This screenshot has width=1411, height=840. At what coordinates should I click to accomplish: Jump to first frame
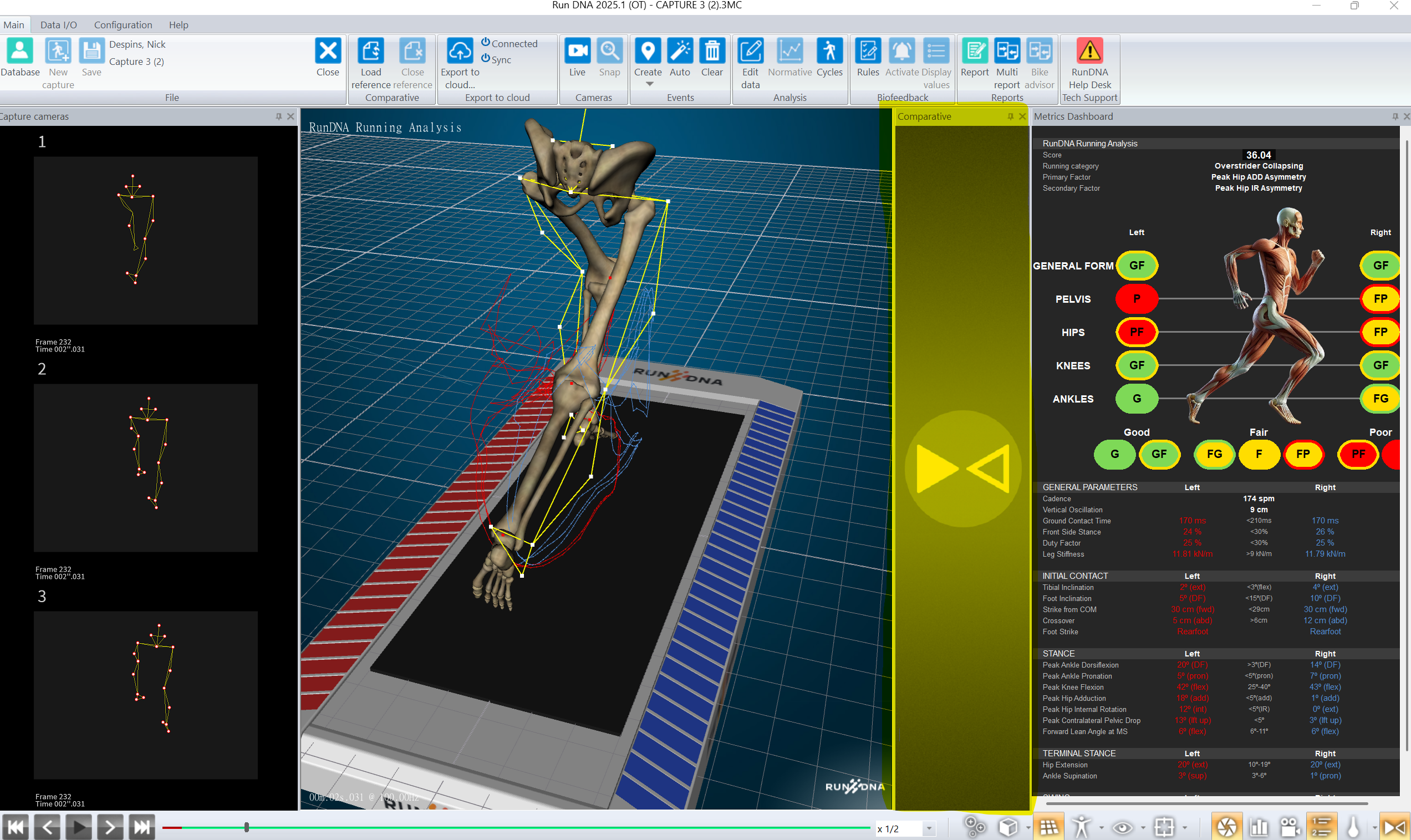coord(16,828)
